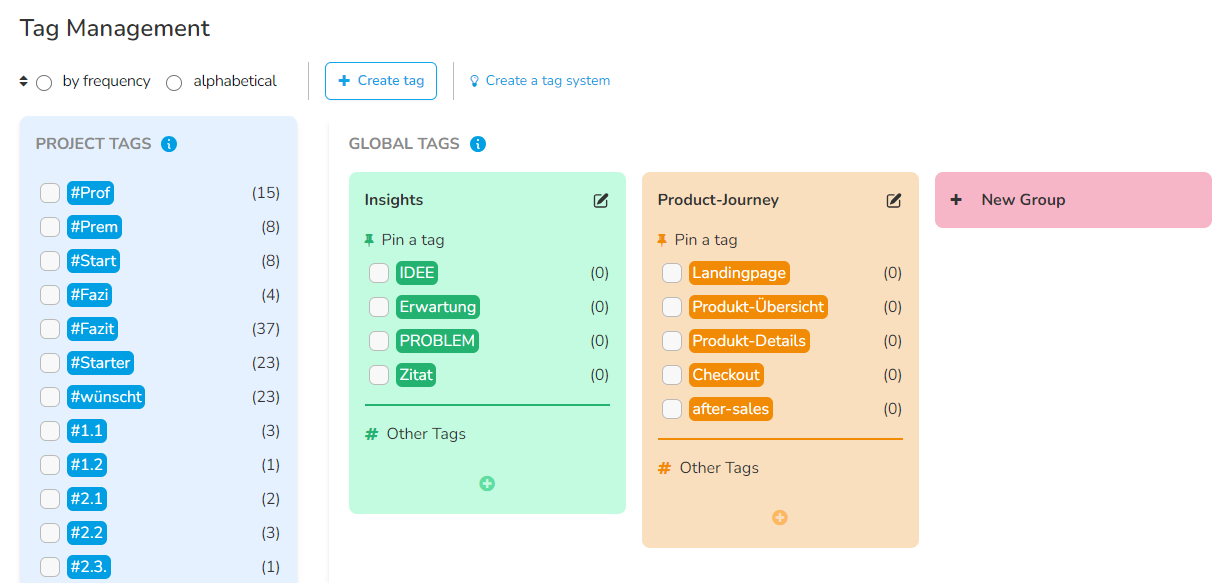The image size is (1223, 583).
Task: Click the #wünscht tag label in Project Tags
Action: click(105, 396)
